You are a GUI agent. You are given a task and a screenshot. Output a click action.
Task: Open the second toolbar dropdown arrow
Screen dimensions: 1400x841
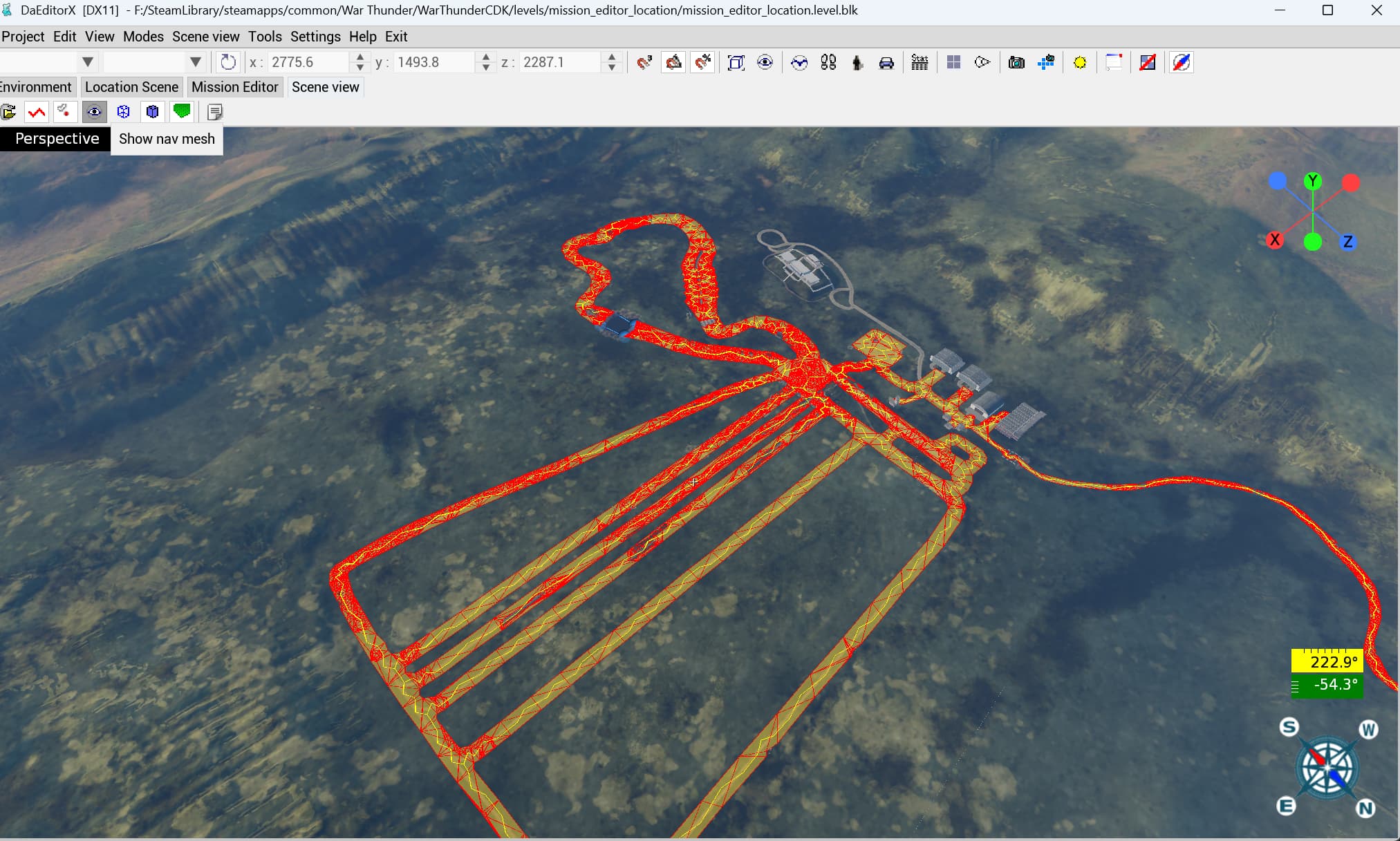click(x=196, y=62)
